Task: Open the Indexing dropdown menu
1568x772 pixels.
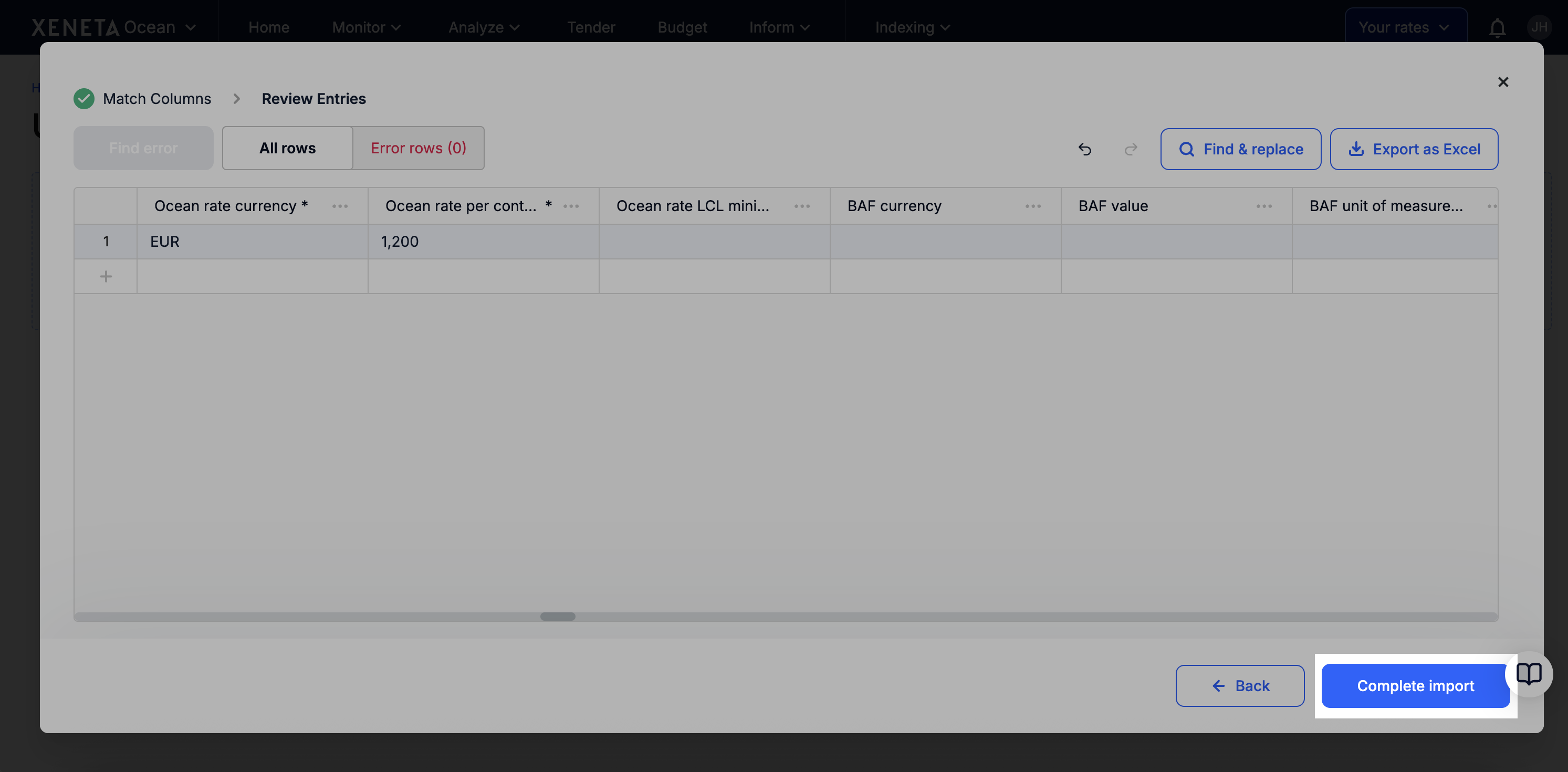Action: [x=912, y=27]
